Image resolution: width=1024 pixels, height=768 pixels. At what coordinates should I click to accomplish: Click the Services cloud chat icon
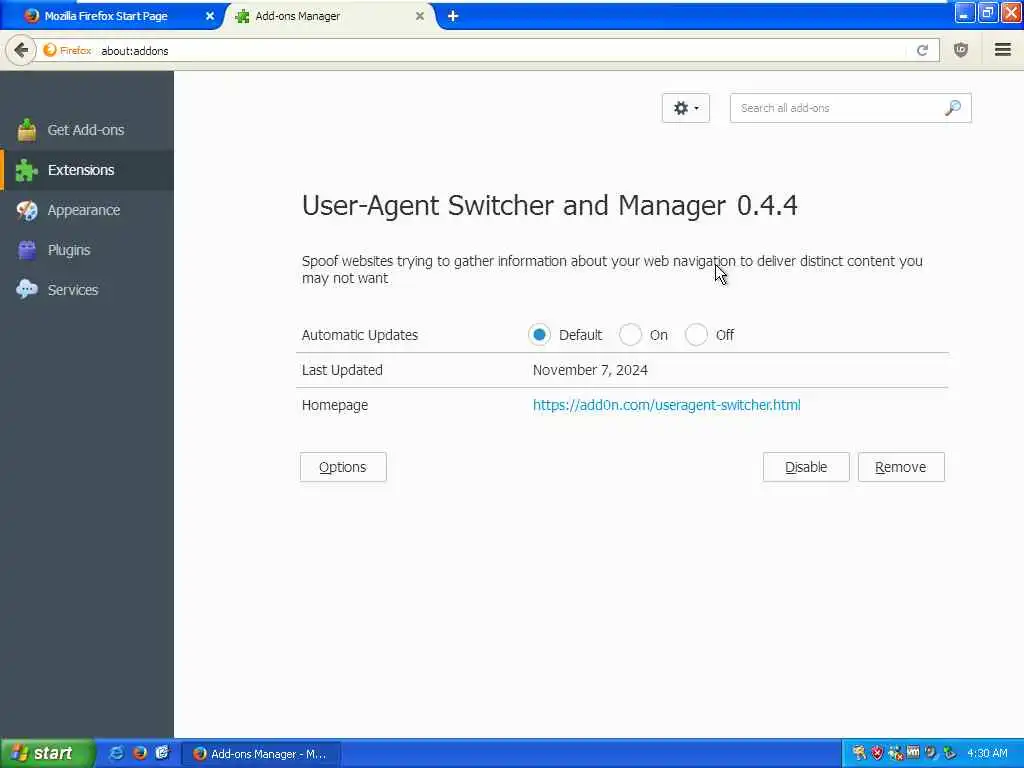[27, 289]
